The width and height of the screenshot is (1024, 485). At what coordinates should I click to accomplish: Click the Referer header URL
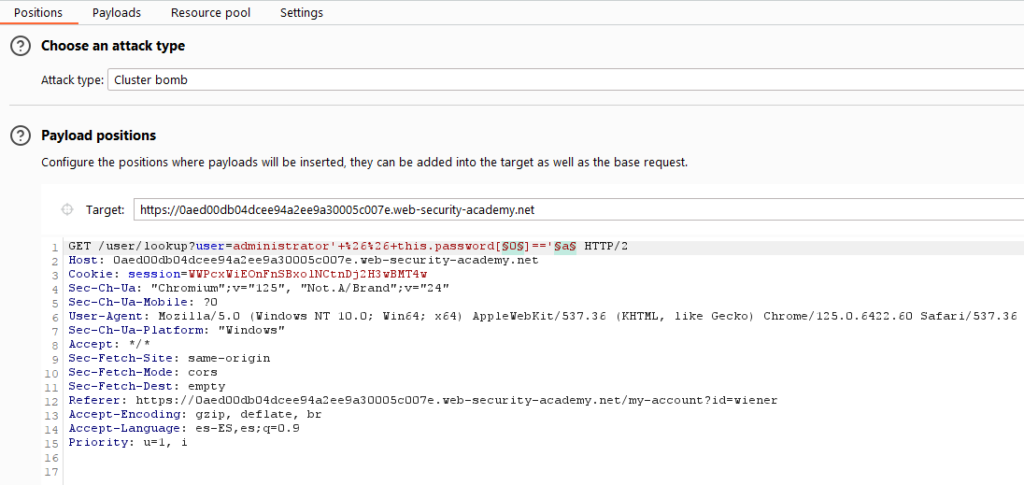(x=456, y=400)
